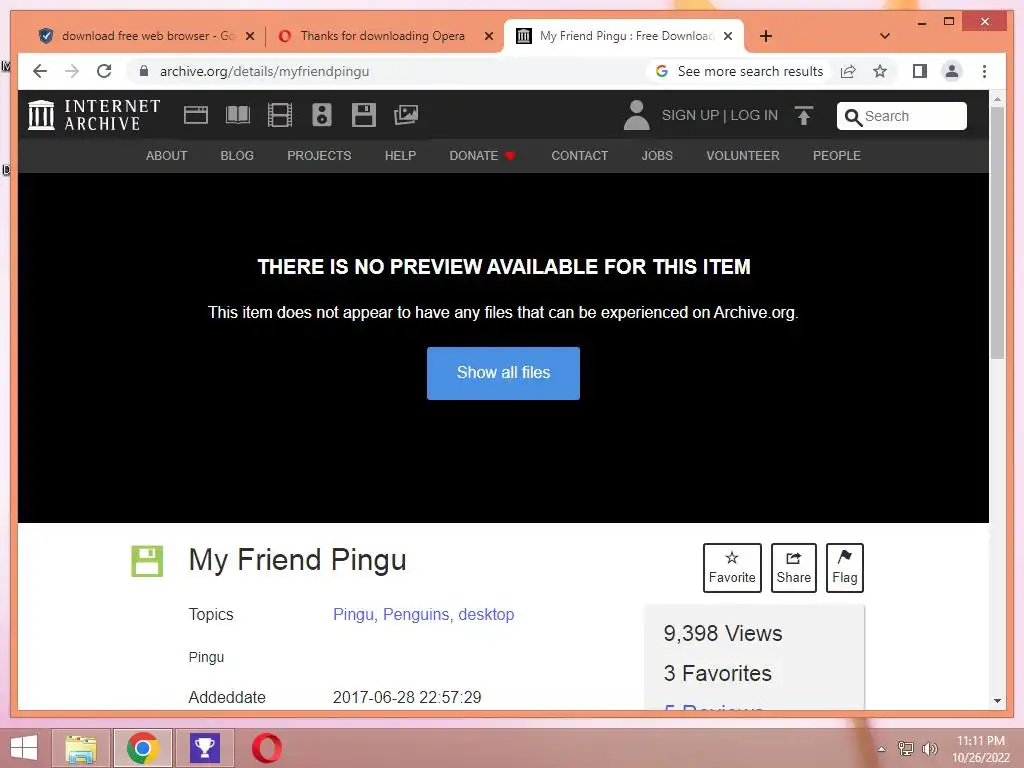
Task: Click the browser forward arrow
Action: (72, 71)
